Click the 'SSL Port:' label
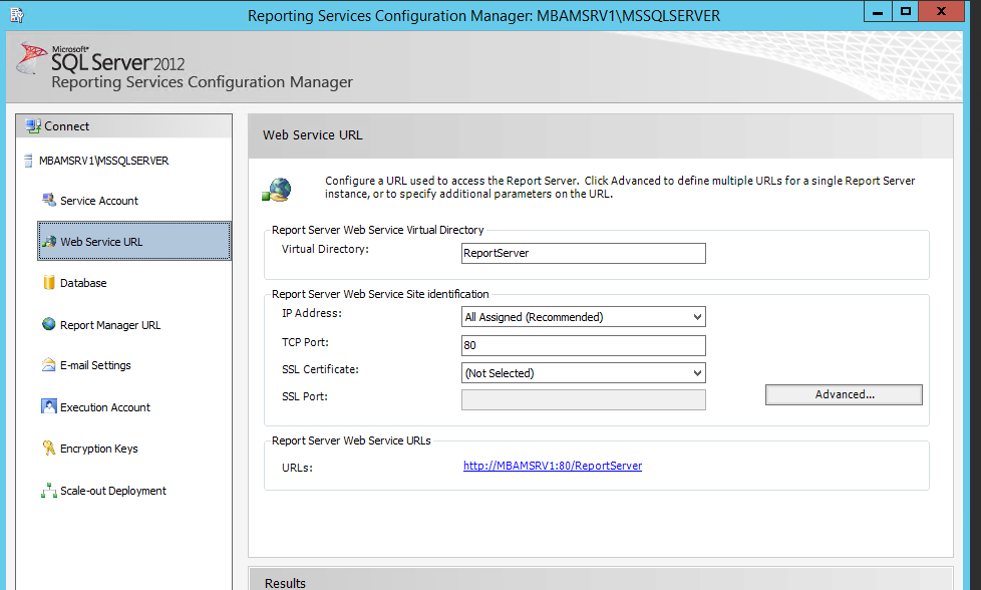981x590 pixels. tap(305, 396)
